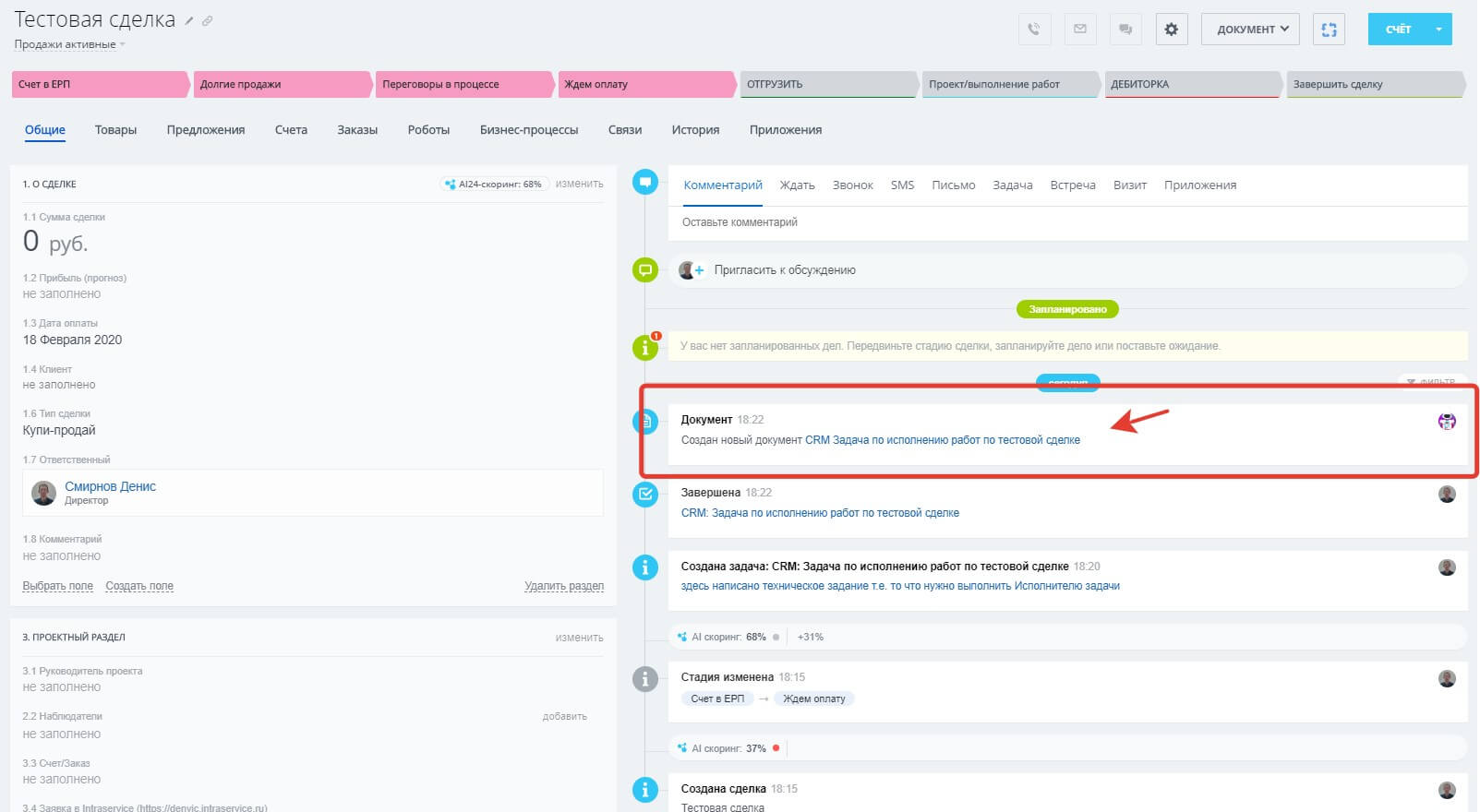Click green info icon with notification badge
The width and height of the screenshot is (1480, 812).
coord(645,347)
